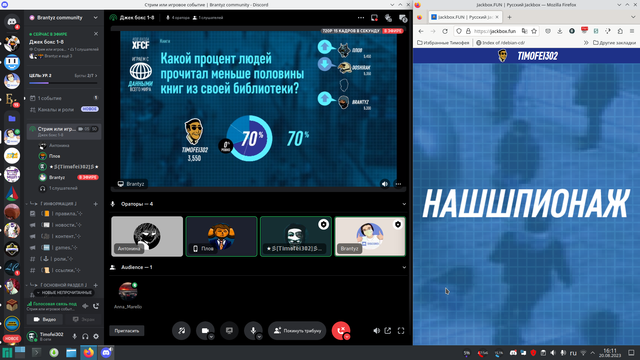Toggle camera on in bottom call bar
The height and width of the screenshot is (360, 640).
205,331
